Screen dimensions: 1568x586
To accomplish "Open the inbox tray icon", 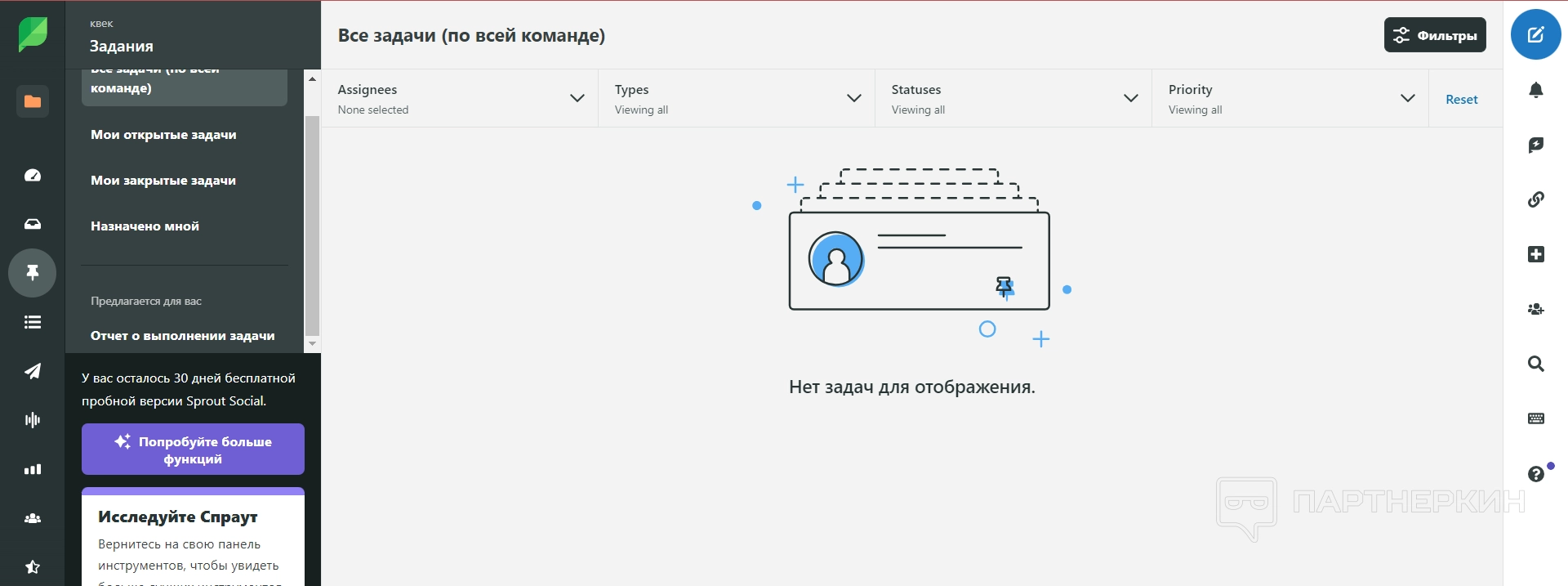I will point(33,224).
